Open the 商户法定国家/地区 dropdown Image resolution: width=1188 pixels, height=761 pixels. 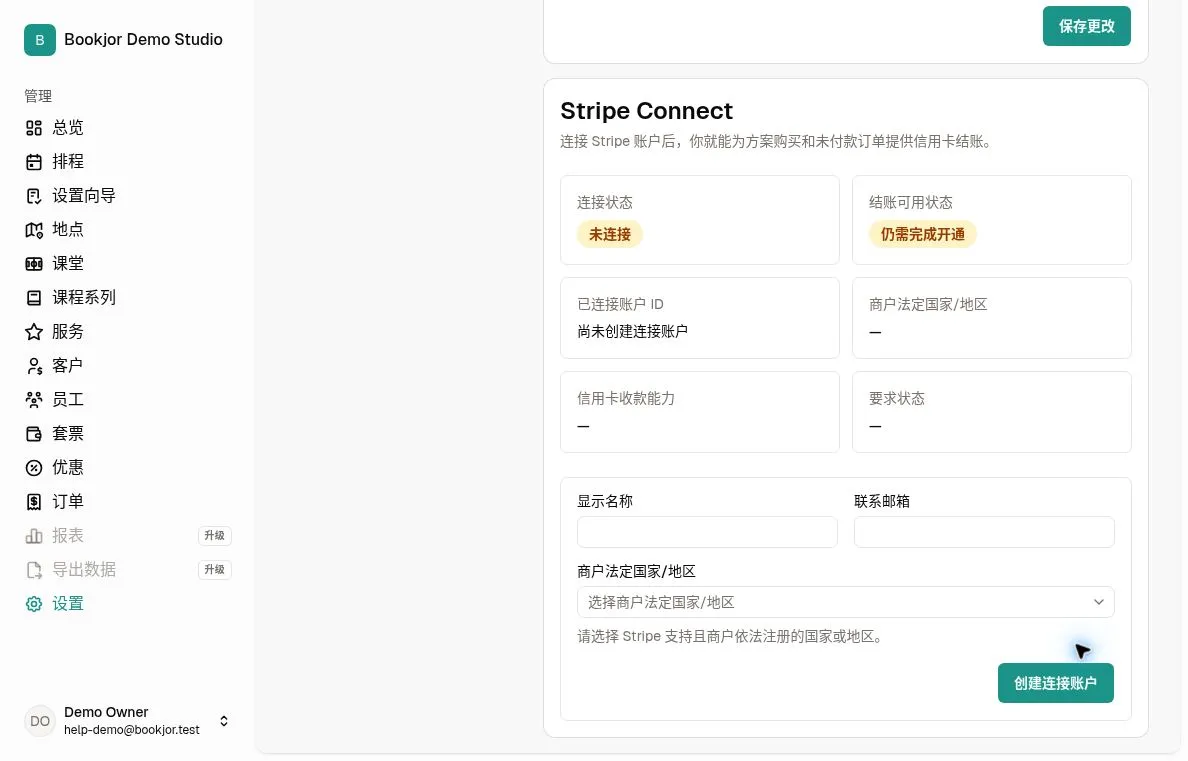[x=846, y=602]
